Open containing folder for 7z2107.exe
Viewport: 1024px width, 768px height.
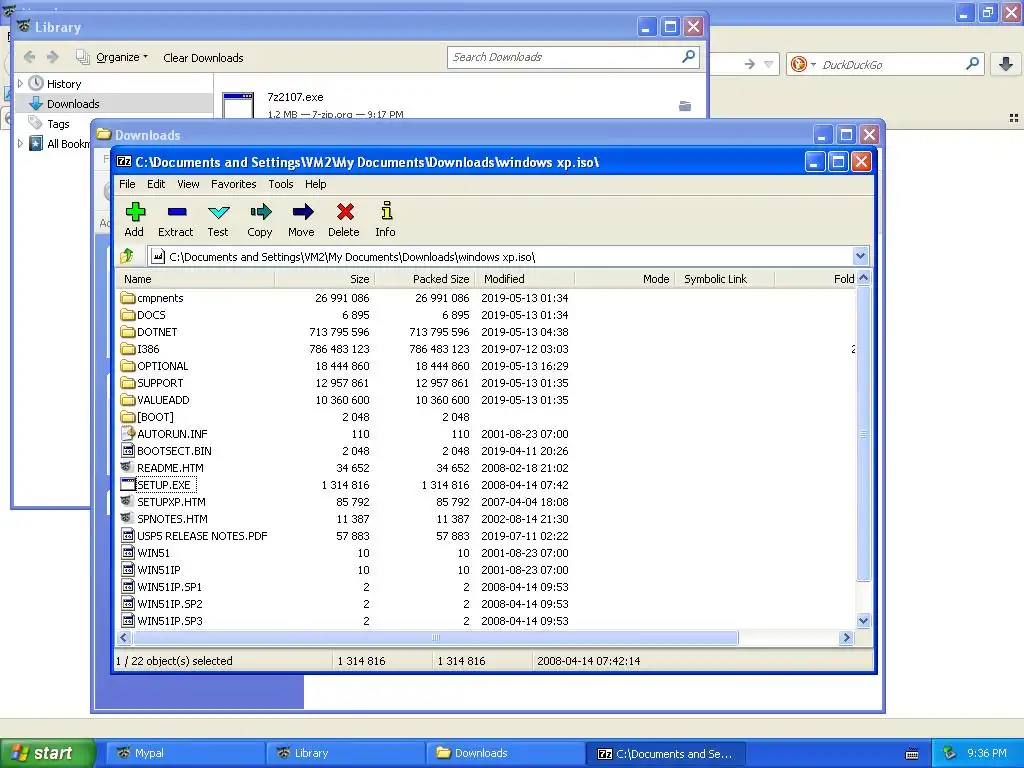point(684,106)
